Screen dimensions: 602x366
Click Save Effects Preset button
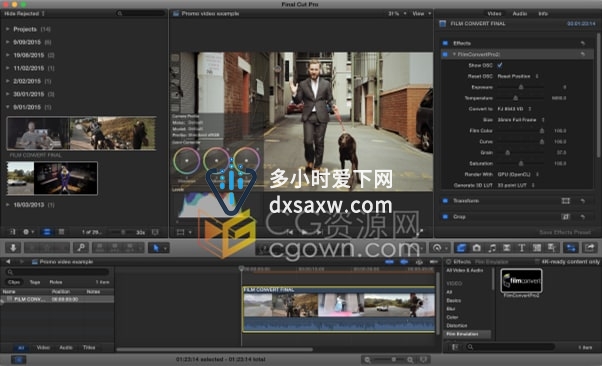(565, 232)
